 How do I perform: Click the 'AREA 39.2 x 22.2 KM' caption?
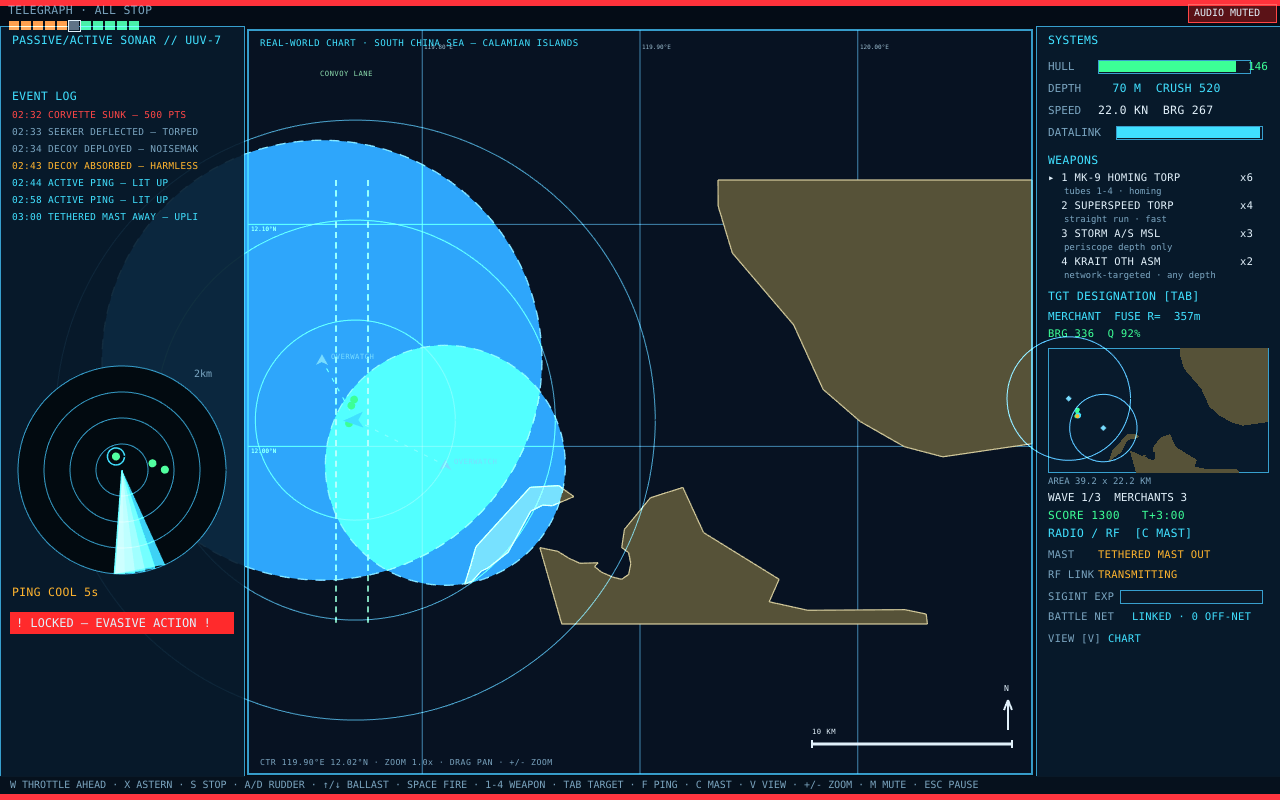(1099, 481)
